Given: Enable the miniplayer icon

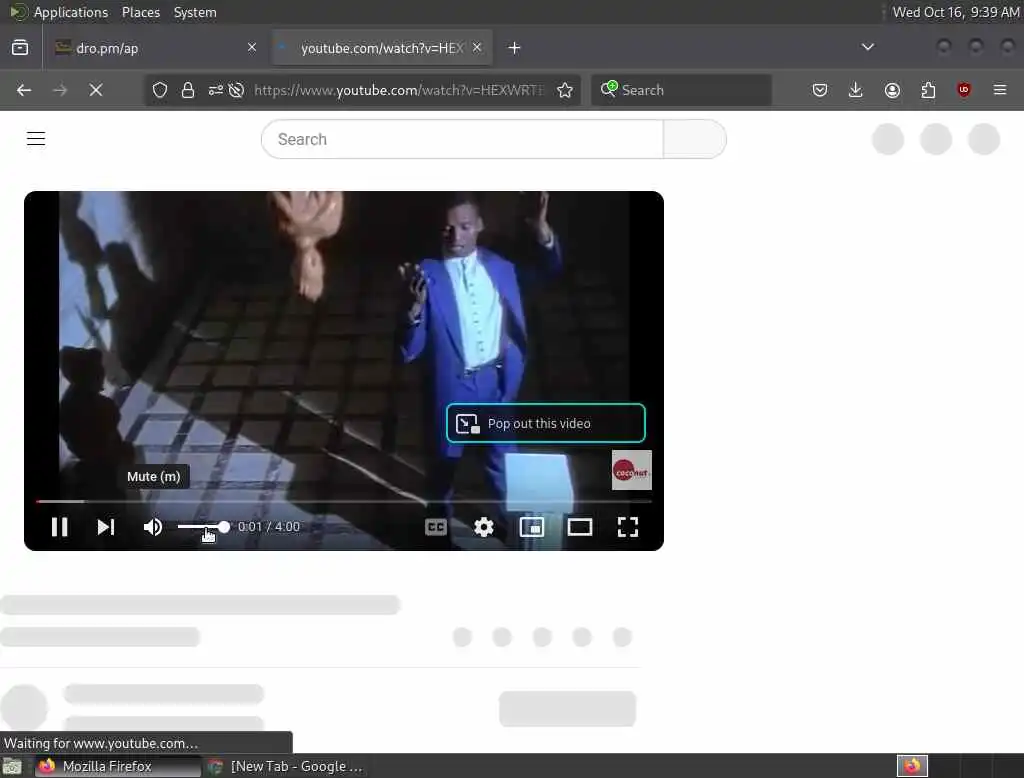Looking at the screenshot, I should (x=532, y=527).
